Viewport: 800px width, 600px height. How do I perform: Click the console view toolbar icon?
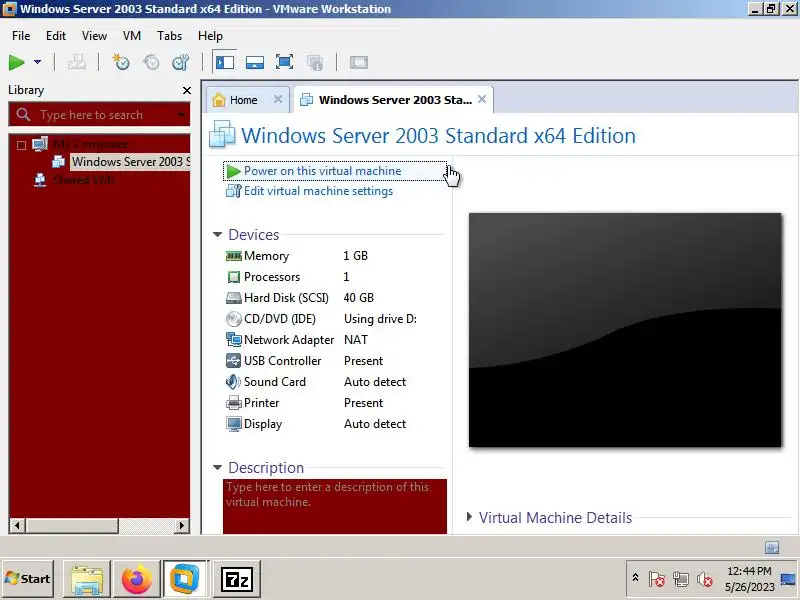(x=359, y=62)
